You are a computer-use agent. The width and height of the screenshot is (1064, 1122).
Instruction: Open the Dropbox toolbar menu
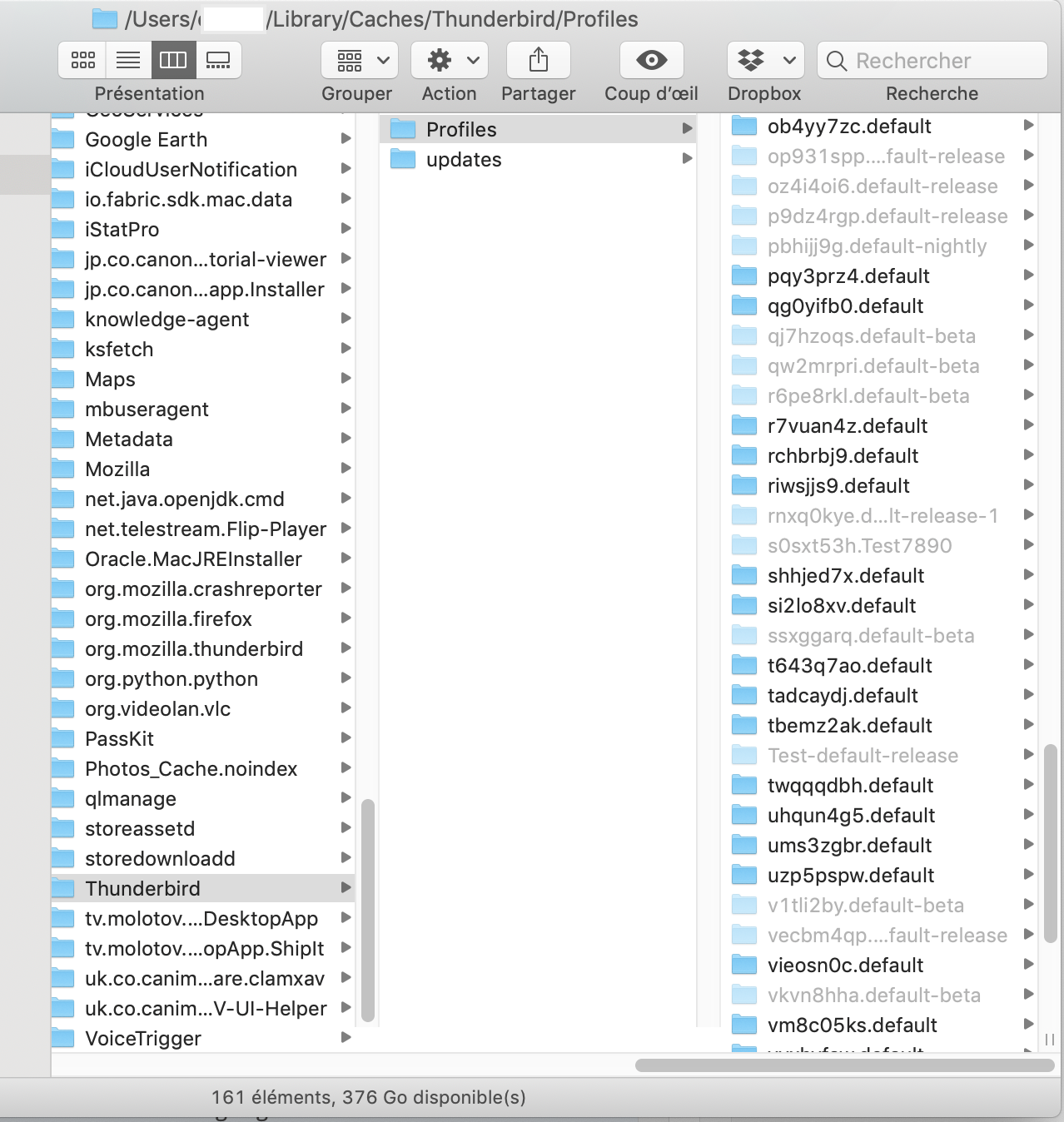coord(766,60)
